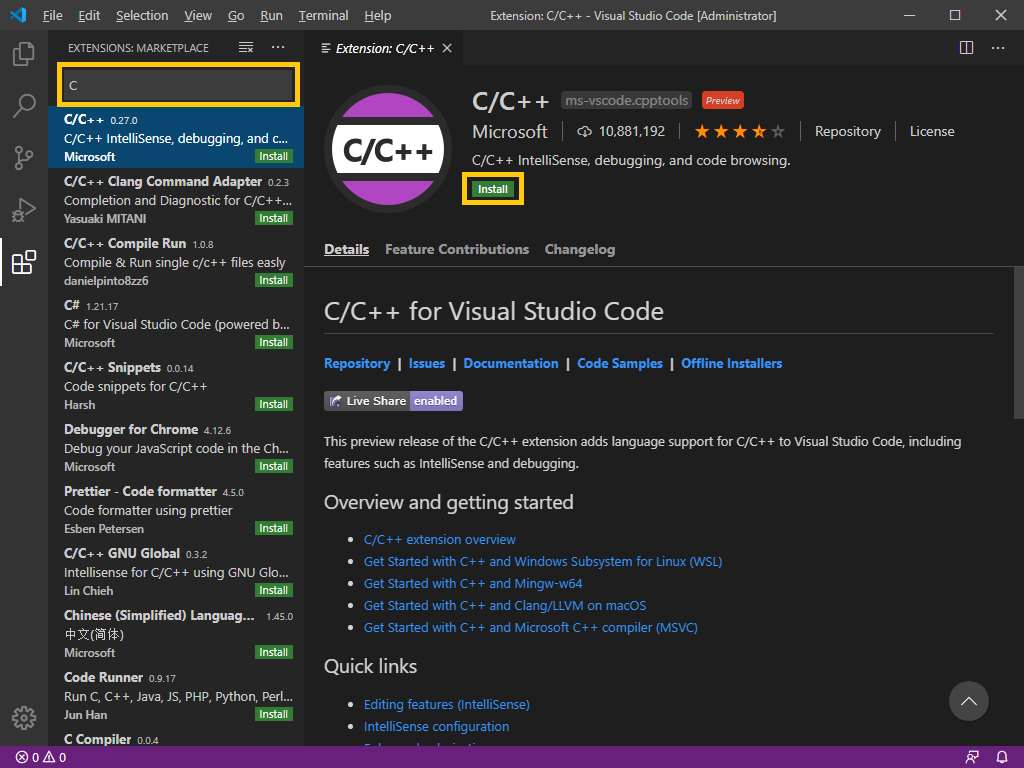This screenshot has height=768, width=1024.
Task: Open the Go menu
Action: (x=236, y=15)
